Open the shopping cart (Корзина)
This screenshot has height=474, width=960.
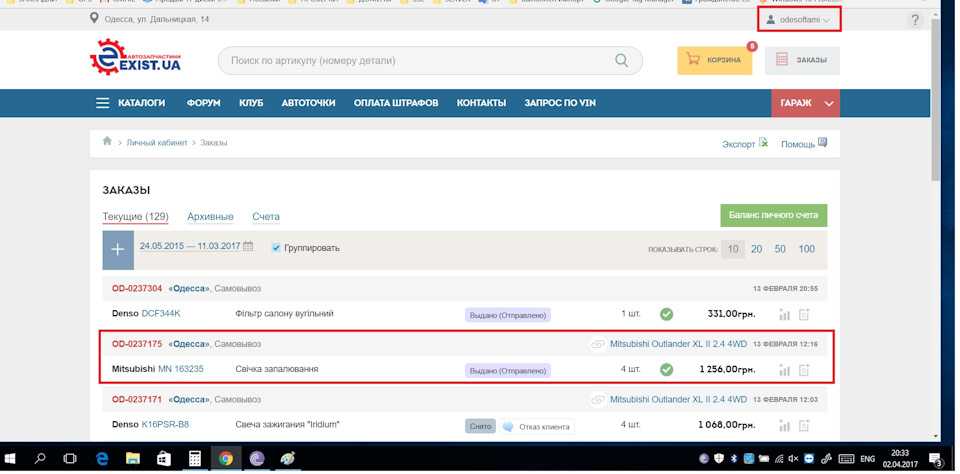pos(715,60)
